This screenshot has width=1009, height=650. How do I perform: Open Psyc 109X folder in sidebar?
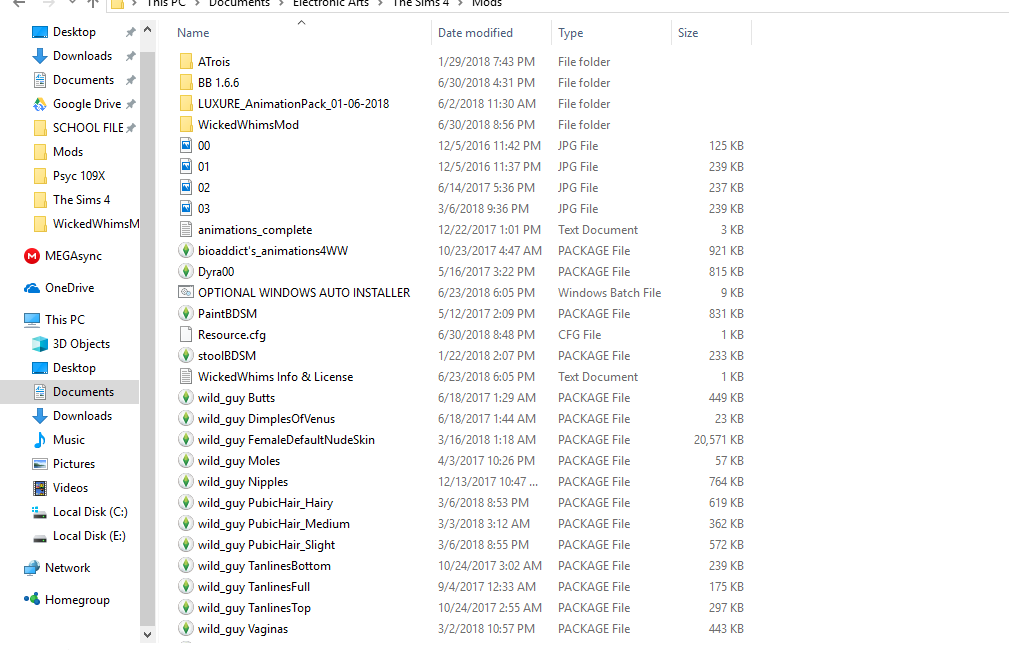[x=79, y=176]
